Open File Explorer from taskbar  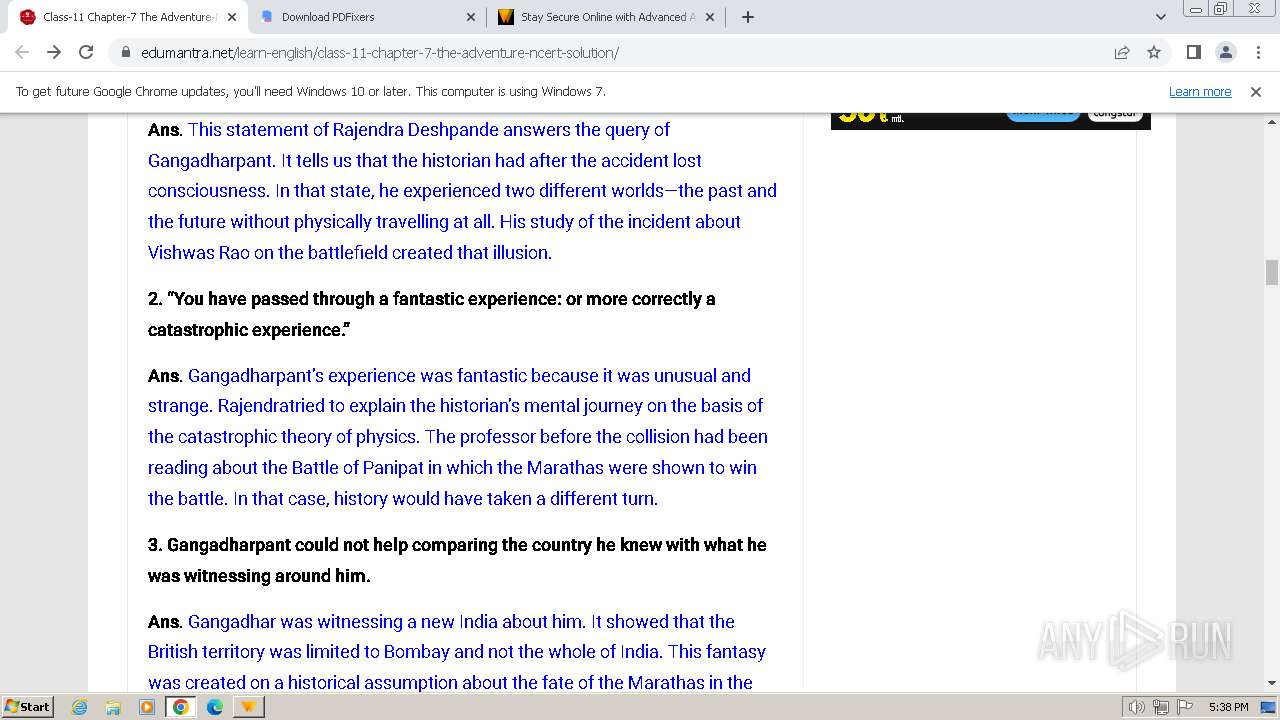coord(113,706)
